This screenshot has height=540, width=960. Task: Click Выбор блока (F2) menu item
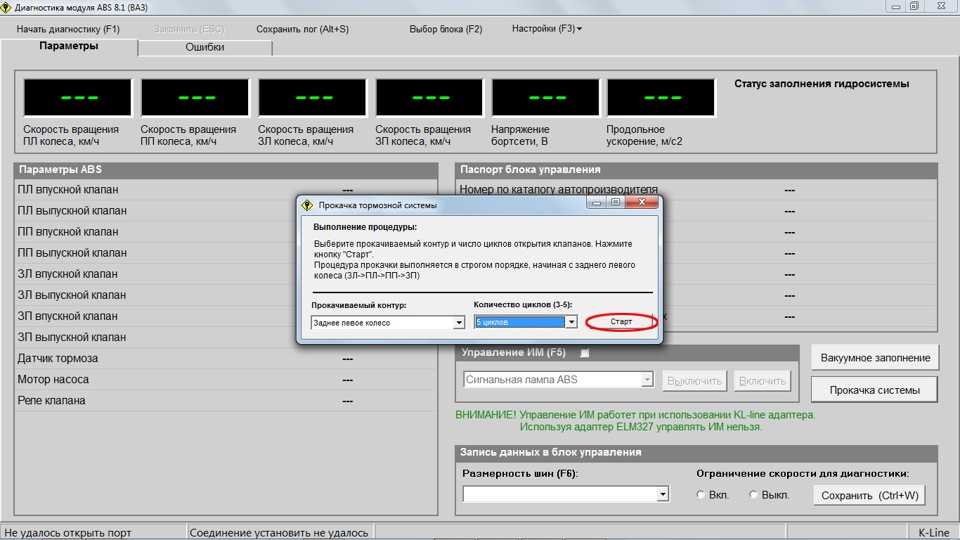(x=445, y=29)
